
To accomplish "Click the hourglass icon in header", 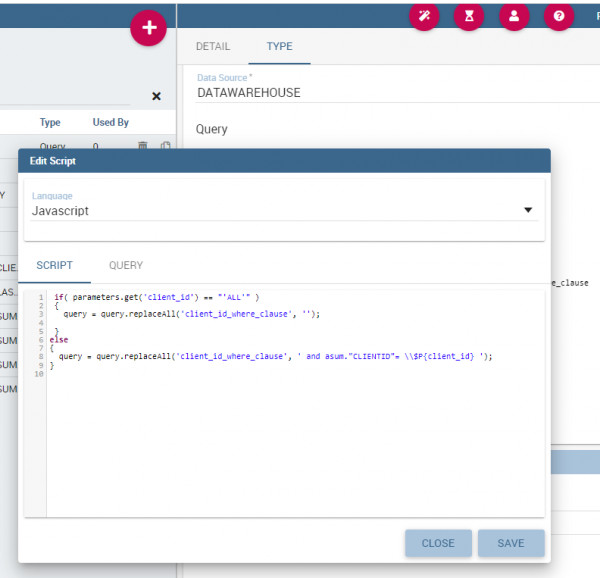I will [469, 16].
